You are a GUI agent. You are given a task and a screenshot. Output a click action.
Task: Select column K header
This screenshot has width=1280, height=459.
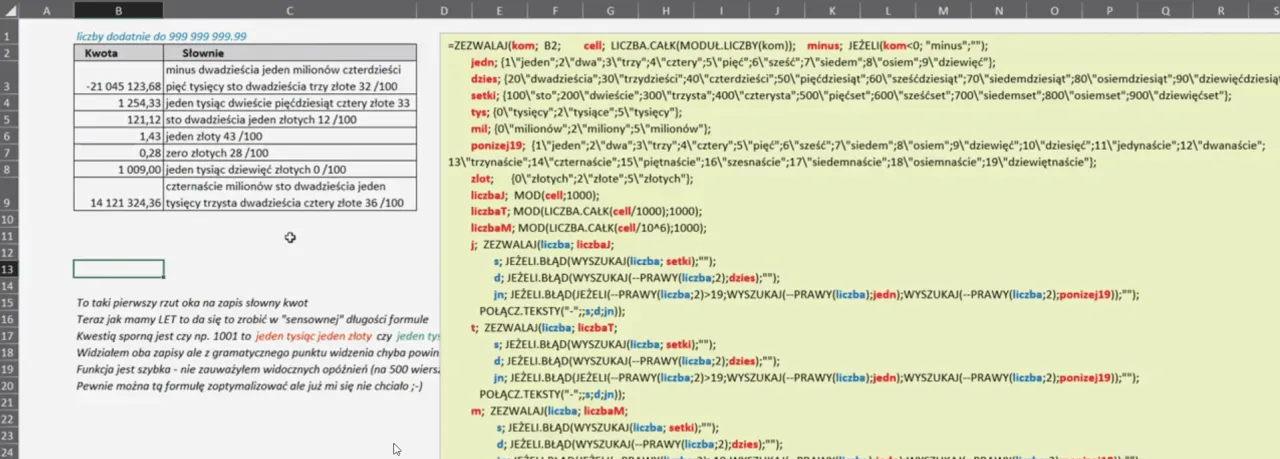[830, 9]
